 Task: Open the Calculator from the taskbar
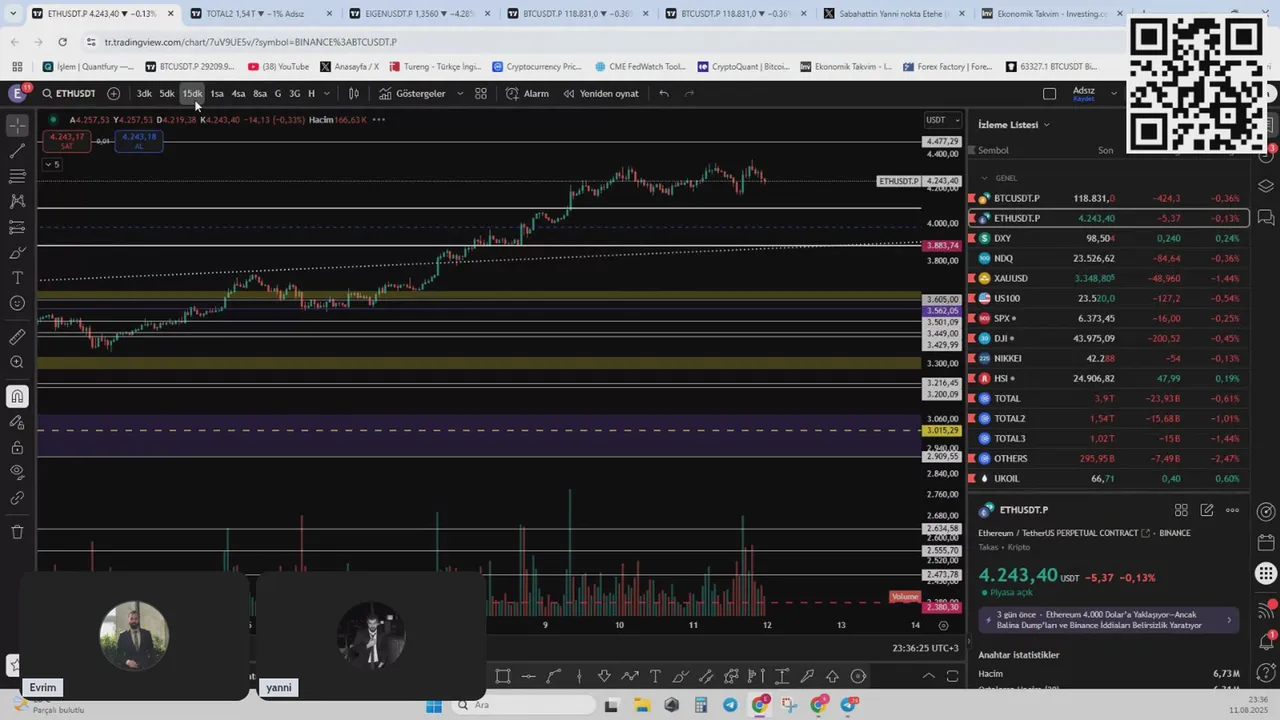700,705
